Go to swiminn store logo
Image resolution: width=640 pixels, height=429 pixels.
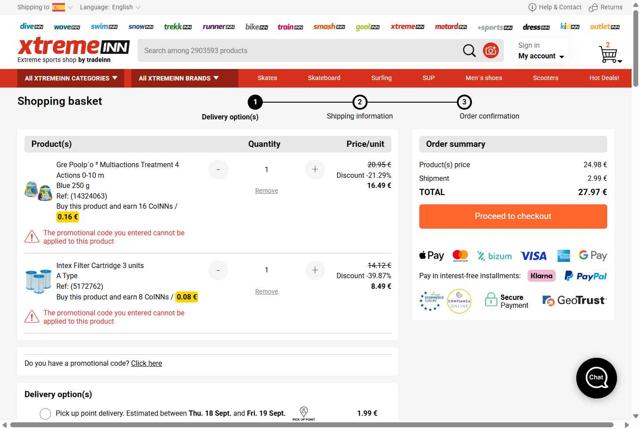[104, 27]
